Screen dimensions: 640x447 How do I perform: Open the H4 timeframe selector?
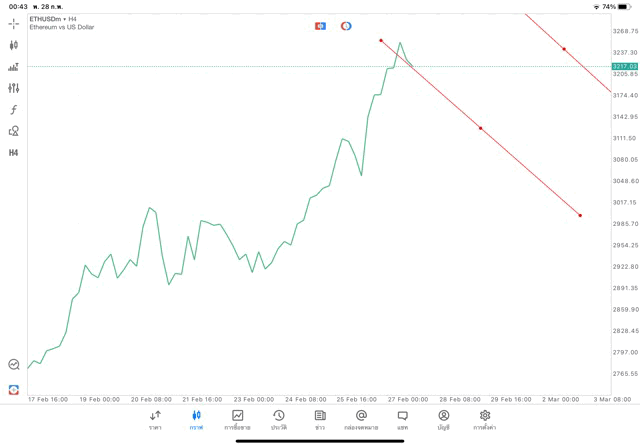14,153
